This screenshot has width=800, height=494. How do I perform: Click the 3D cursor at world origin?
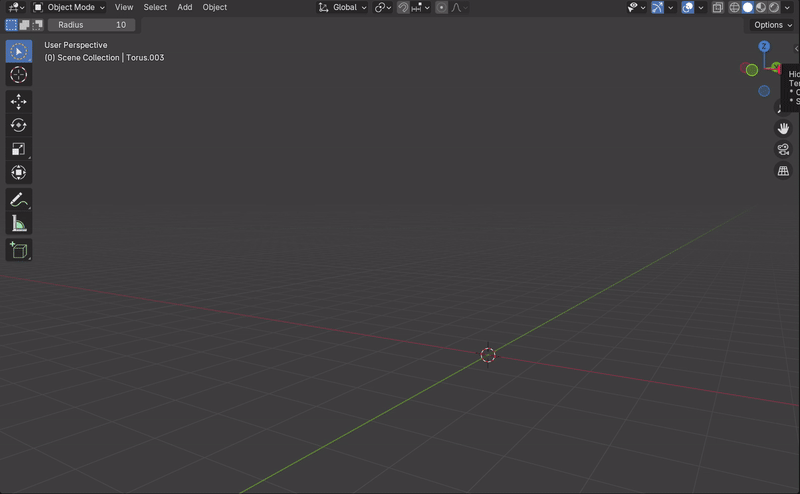(488, 355)
